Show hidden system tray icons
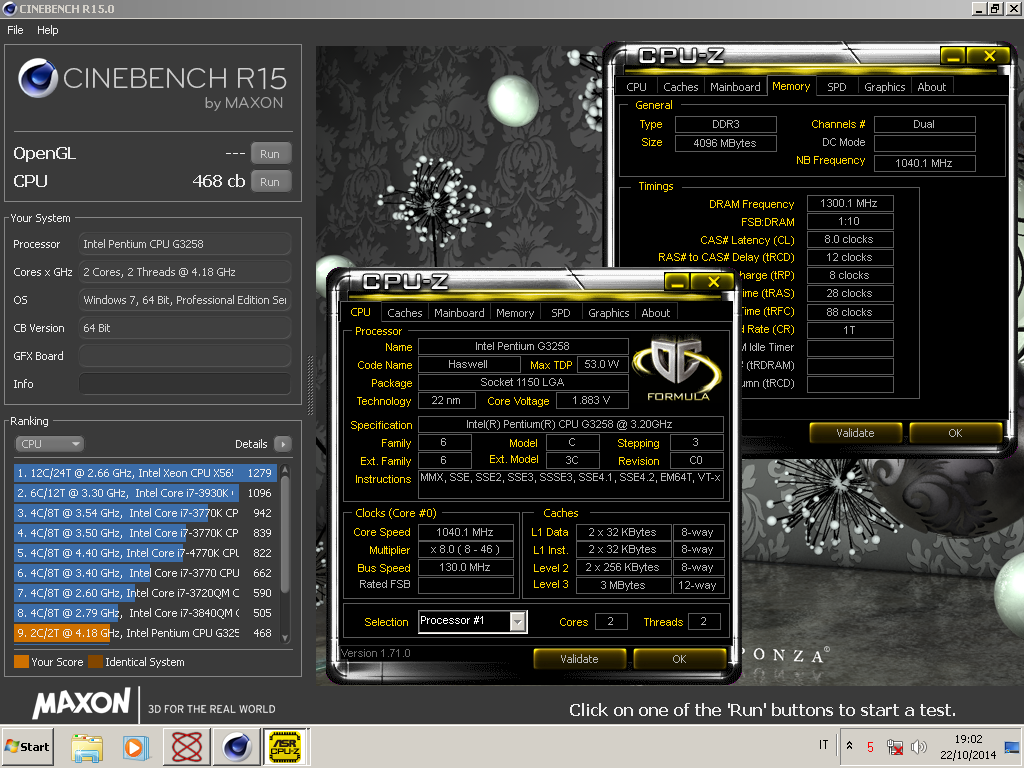1024x768 pixels. click(x=849, y=746)
